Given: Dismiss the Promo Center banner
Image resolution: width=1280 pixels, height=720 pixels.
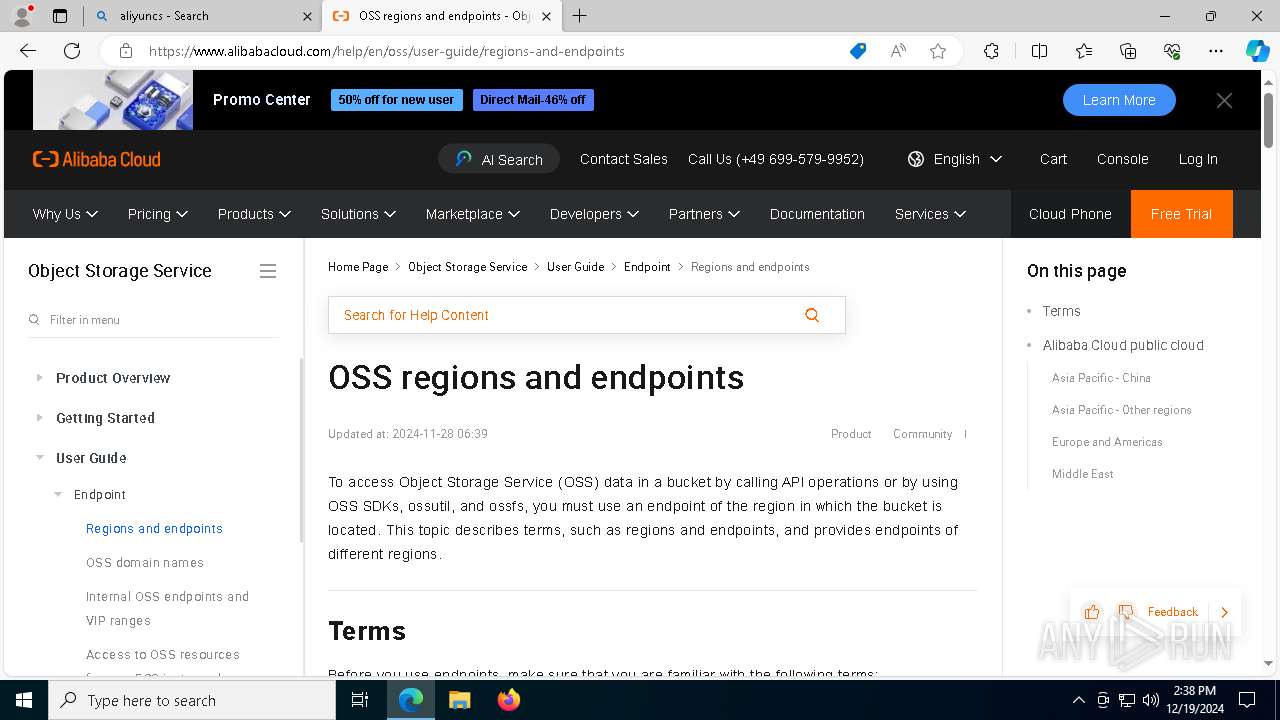Looking at the screenshot, I should point(1224,100).
